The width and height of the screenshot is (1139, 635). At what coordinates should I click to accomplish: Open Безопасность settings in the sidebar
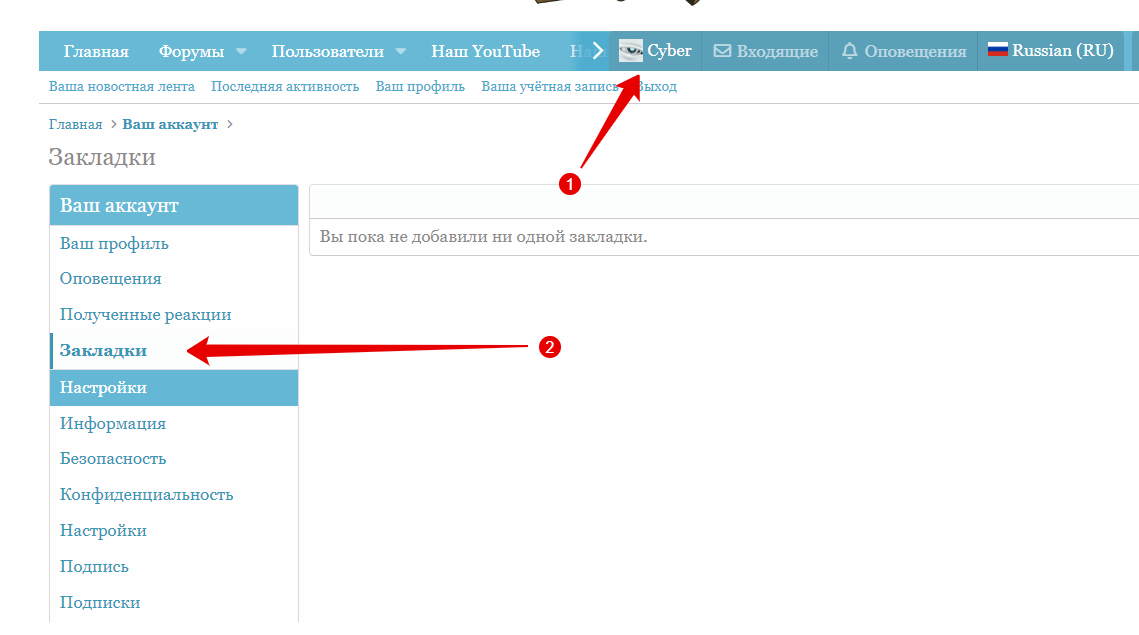click(113, 459)
